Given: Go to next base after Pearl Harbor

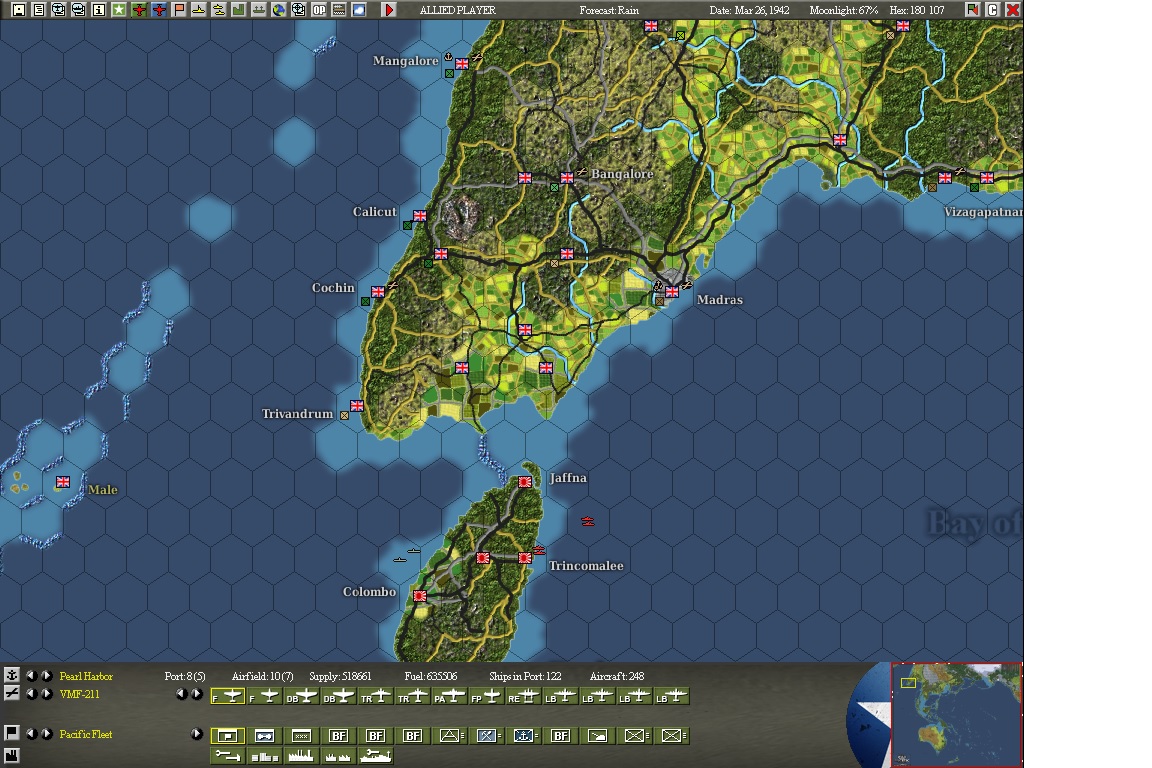Looking at the screenshot, I should [47, 676].
